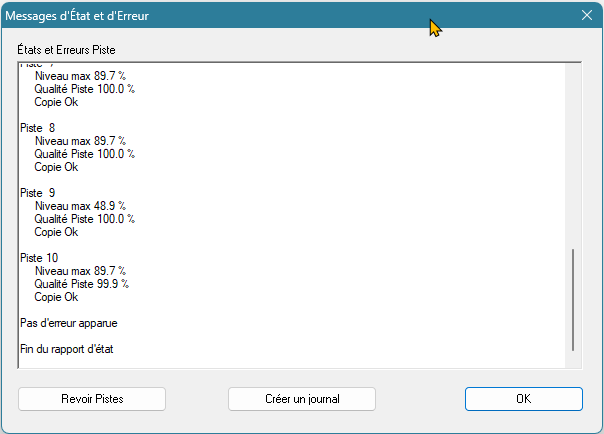Click the empty scrollbar track above the thumb
The width and height of the screenshot is (604, 434).
(x=573, y=150)
